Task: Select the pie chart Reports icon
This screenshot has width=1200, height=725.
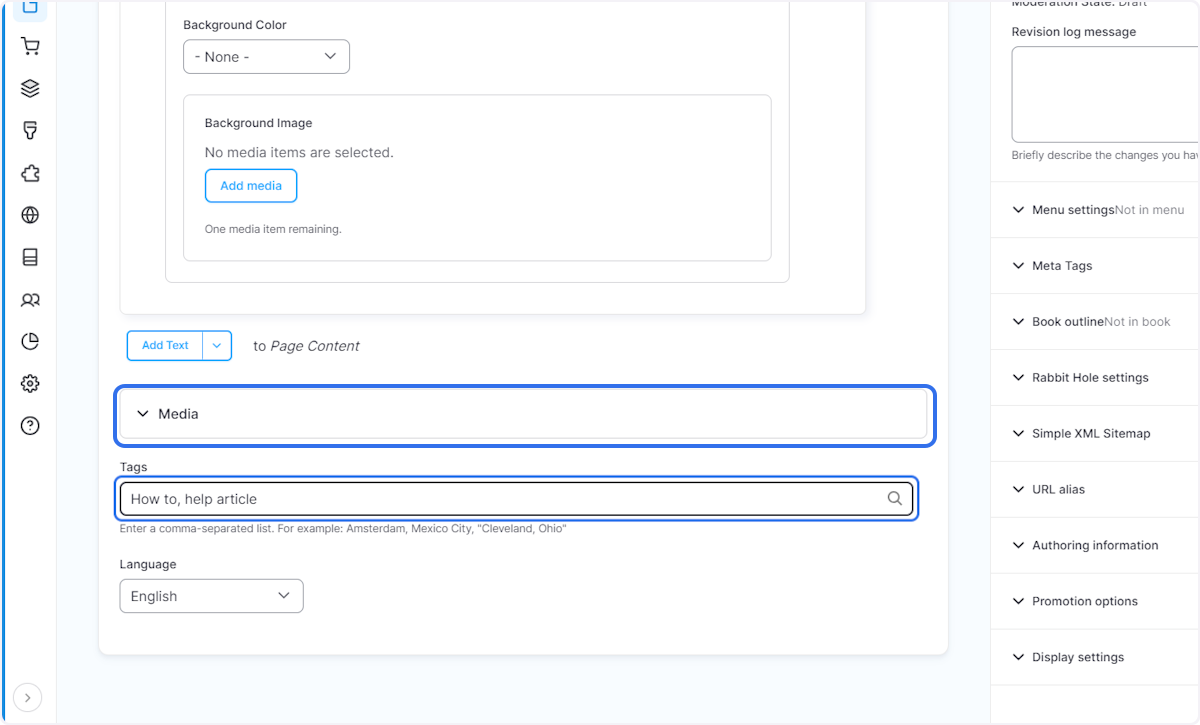Action: coord(29,341)
